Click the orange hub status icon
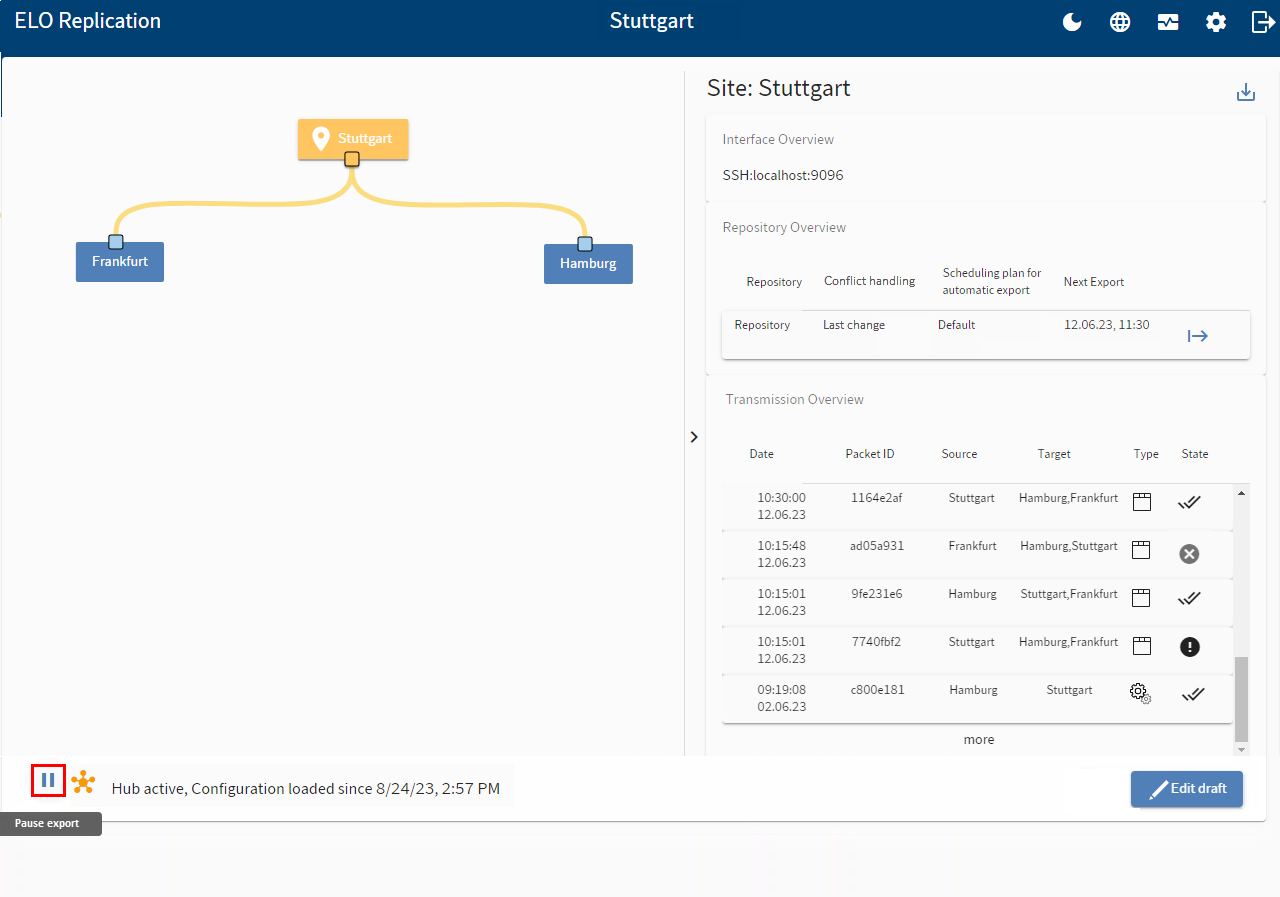This screenshot has width=1280, height=897. (x=83, y=782)
